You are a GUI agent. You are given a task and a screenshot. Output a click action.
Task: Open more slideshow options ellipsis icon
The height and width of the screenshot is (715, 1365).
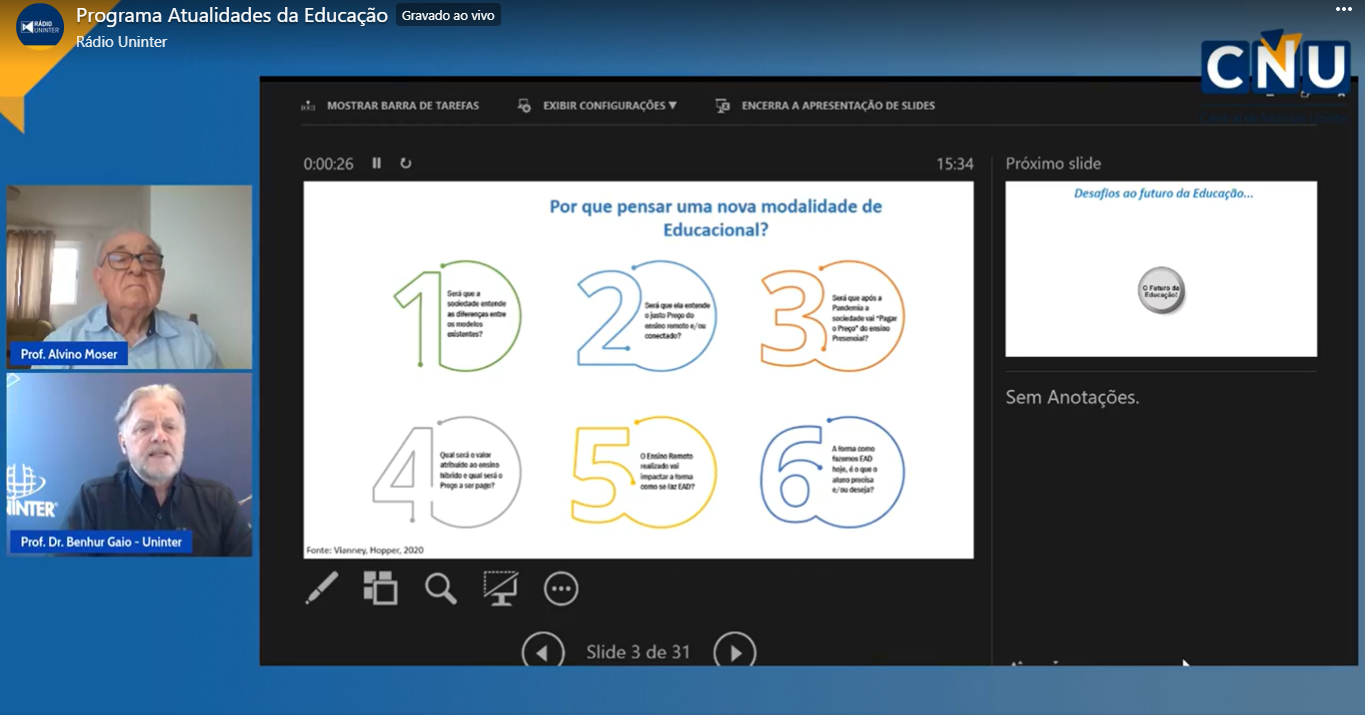(561, 588)
